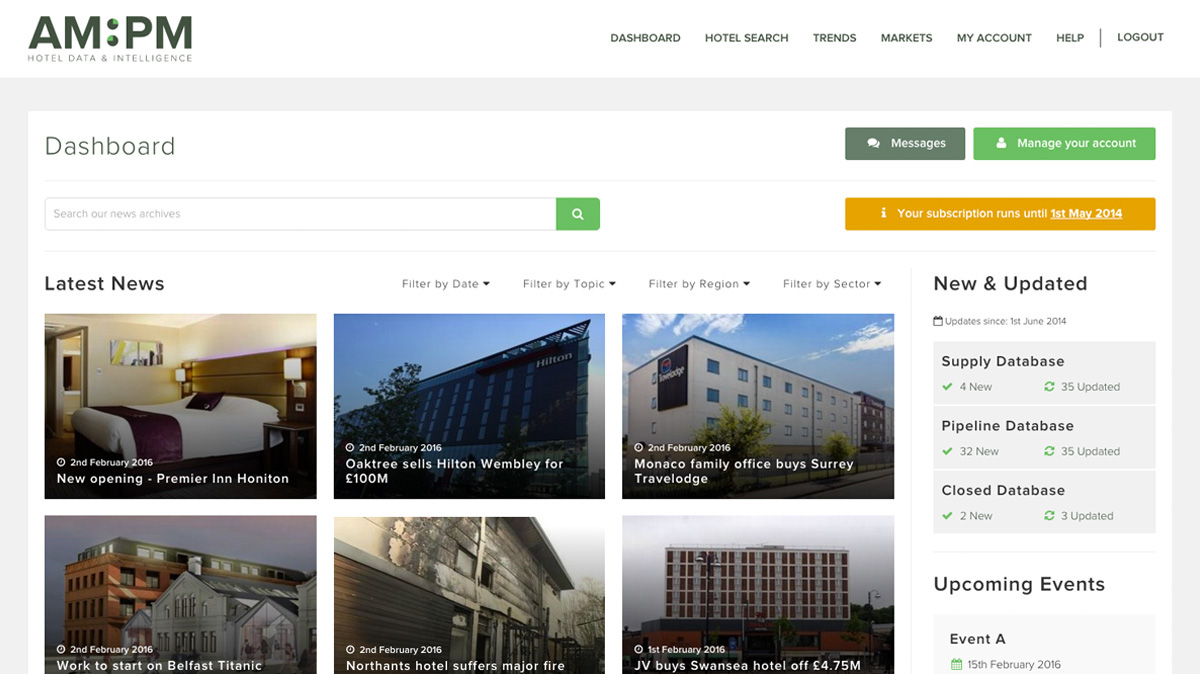The height and width of the screenshot is (674, 1200).
Task: Click 35 Updated under Supply Database
Action: click(x=1090, y=387)
